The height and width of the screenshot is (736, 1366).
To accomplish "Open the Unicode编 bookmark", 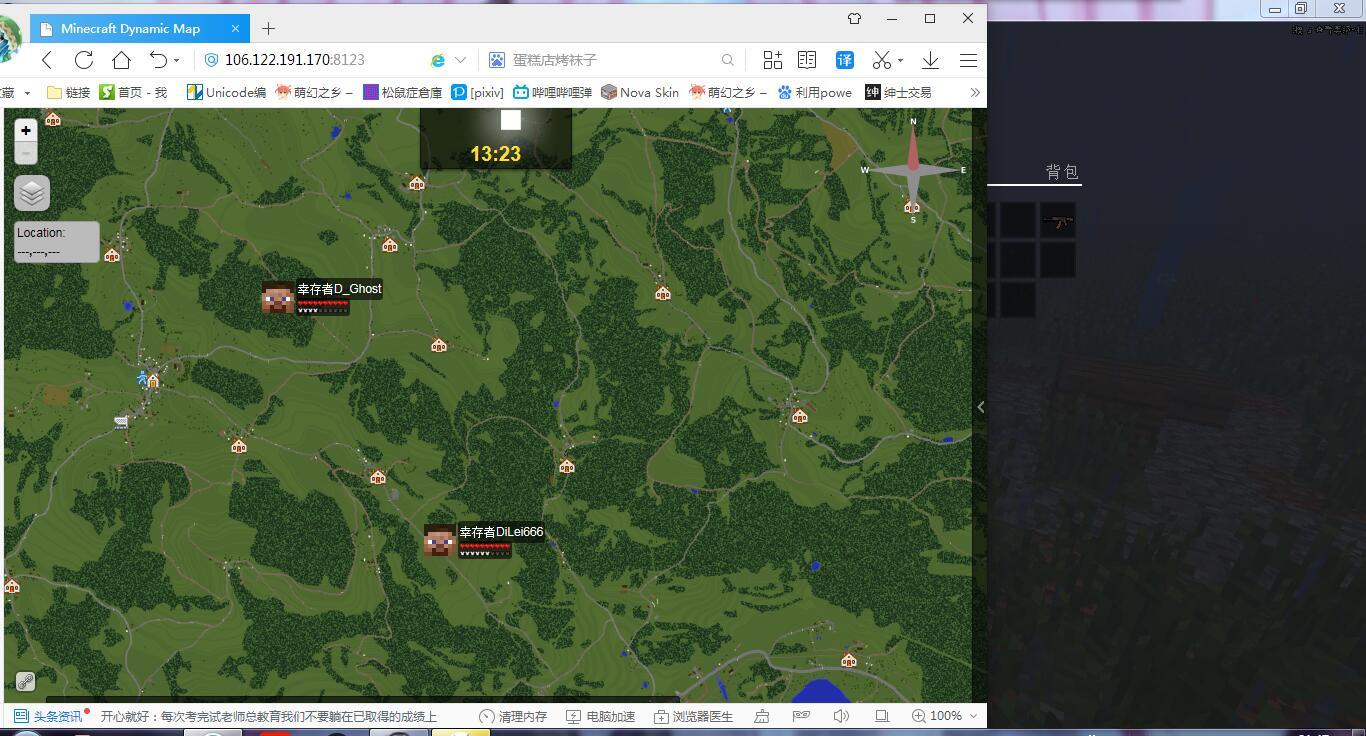I will (x=226, y=92).
